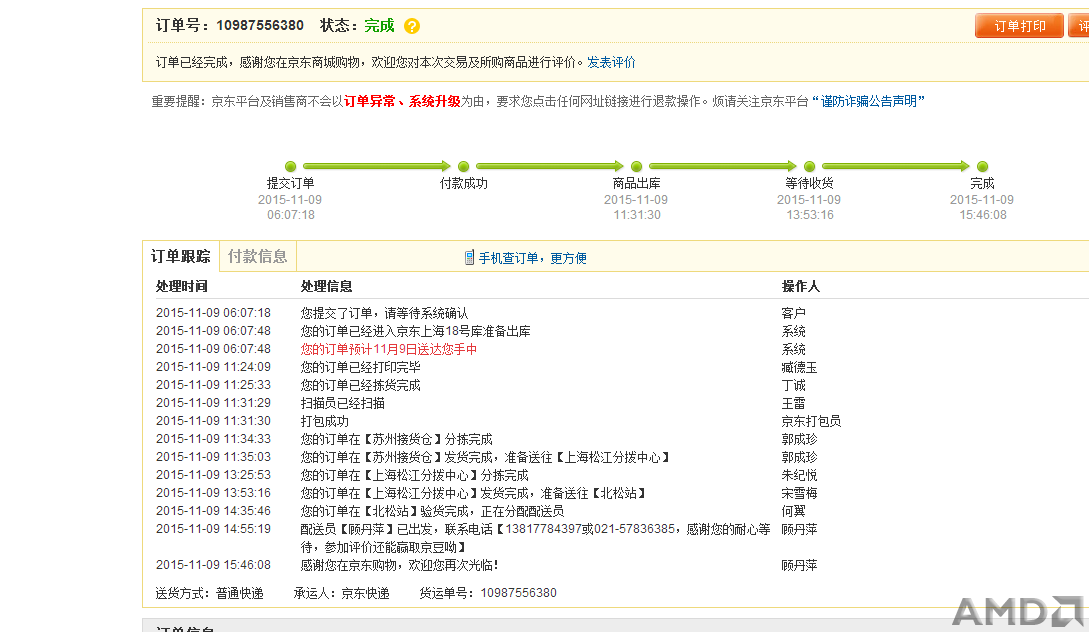This screenshot has height=632, width=1089.
Task: Click the row about 京东上海18号库准备出库
Action: [x=415, y=331]
